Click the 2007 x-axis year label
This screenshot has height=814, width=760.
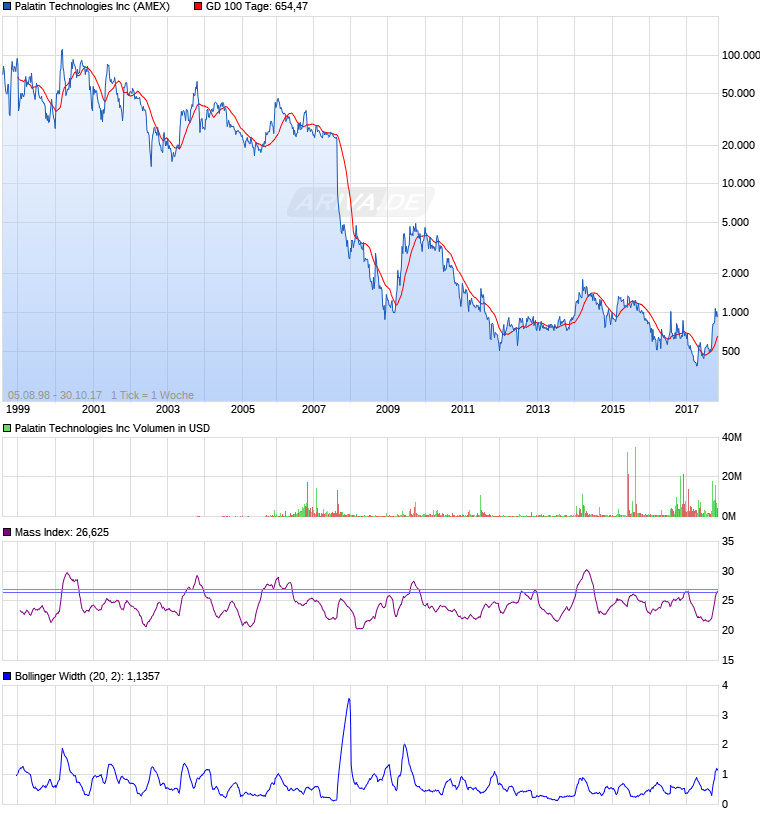click(x=314, y=409)
